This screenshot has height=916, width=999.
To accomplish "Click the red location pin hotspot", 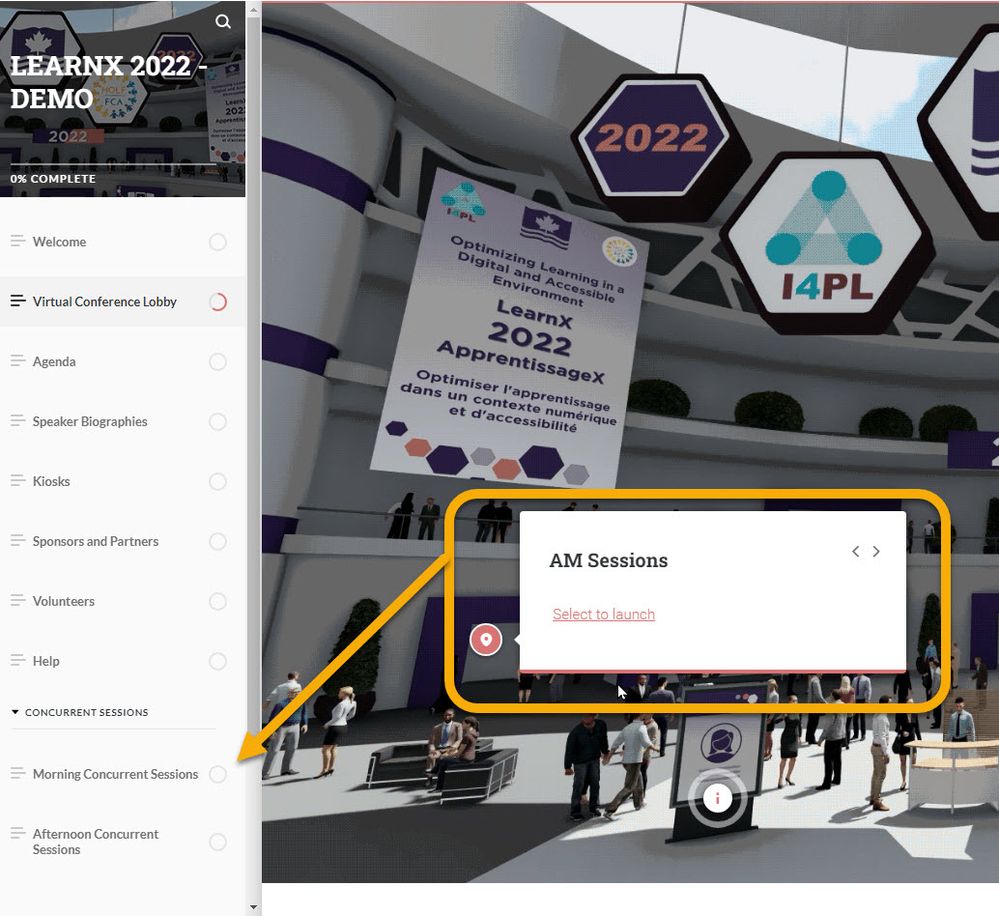I will (486, 640).
